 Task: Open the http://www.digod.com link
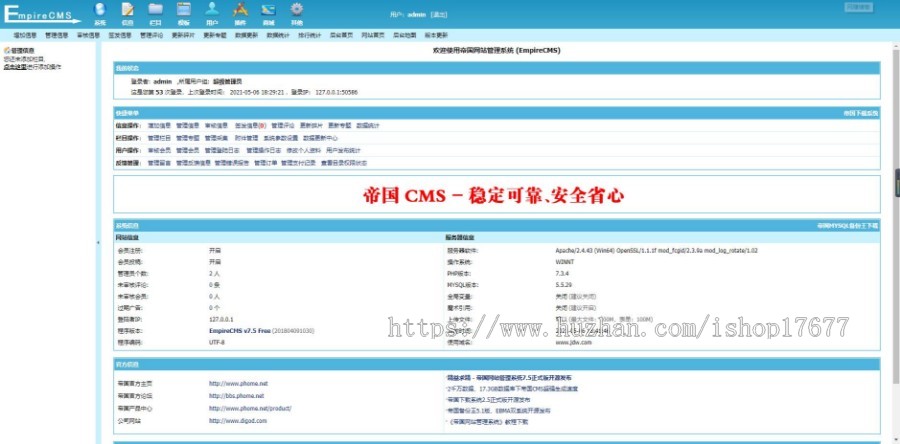[x=238, y=420]
